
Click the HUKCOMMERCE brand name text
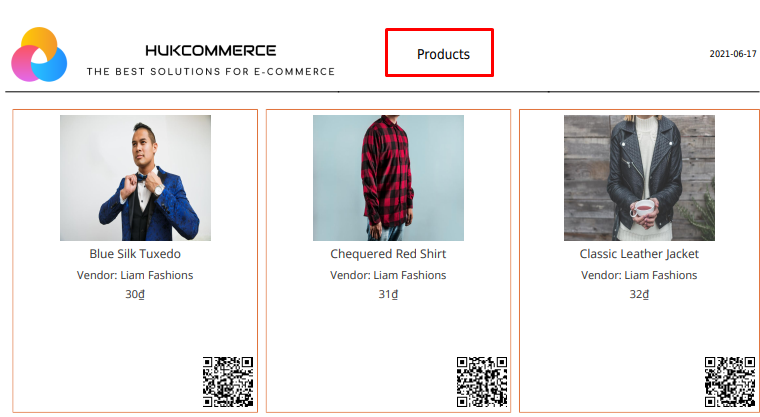(x=210, y=50)
